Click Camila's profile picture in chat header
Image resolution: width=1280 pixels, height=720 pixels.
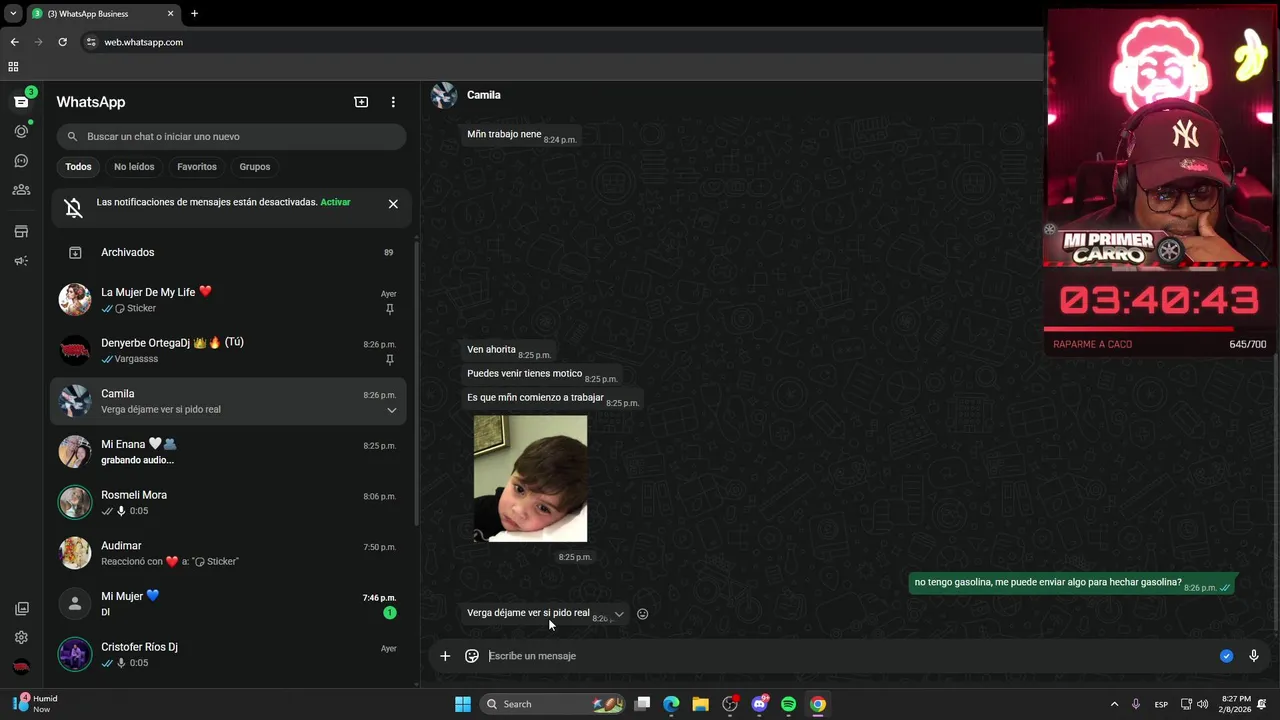[444, 95]
